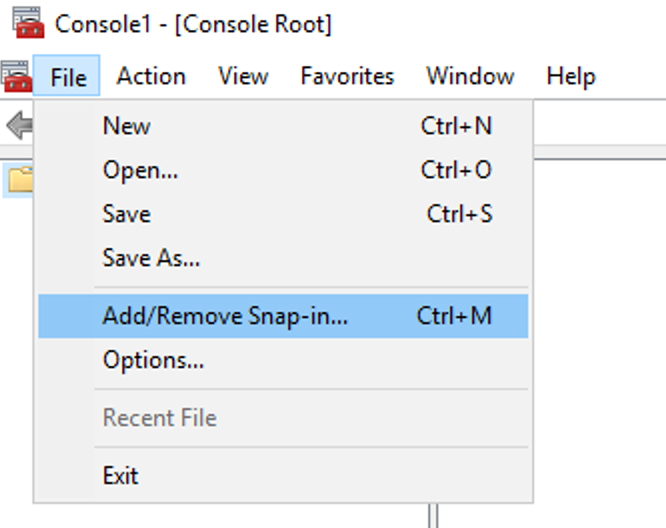
Task: Open the Help menu
Action: point(570,76)
